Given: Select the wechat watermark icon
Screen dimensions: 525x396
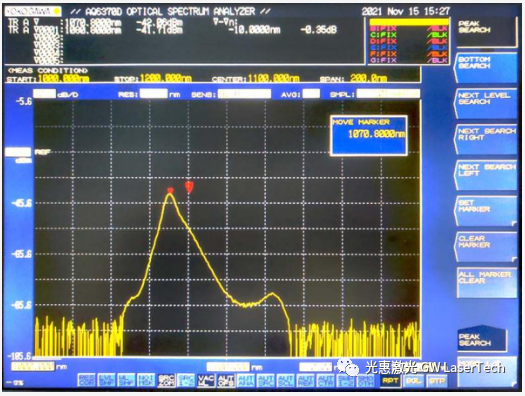Looking at the screenshot, I should (x=348, y=367).
